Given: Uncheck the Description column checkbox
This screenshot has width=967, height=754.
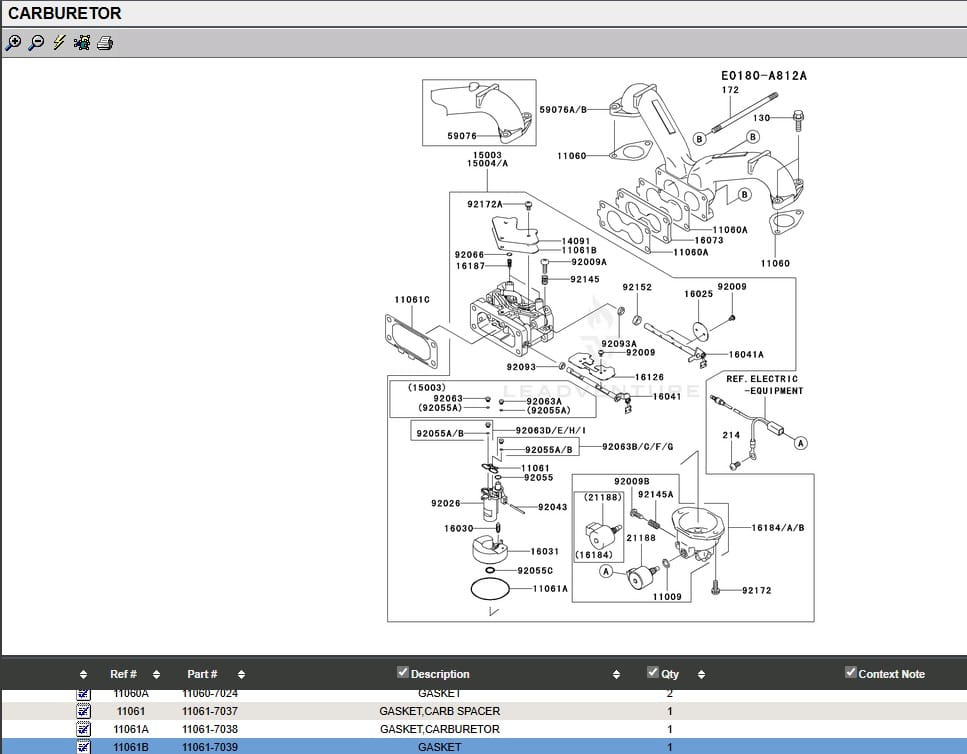Looking at the screenshot, I should (x=403, y=672).
